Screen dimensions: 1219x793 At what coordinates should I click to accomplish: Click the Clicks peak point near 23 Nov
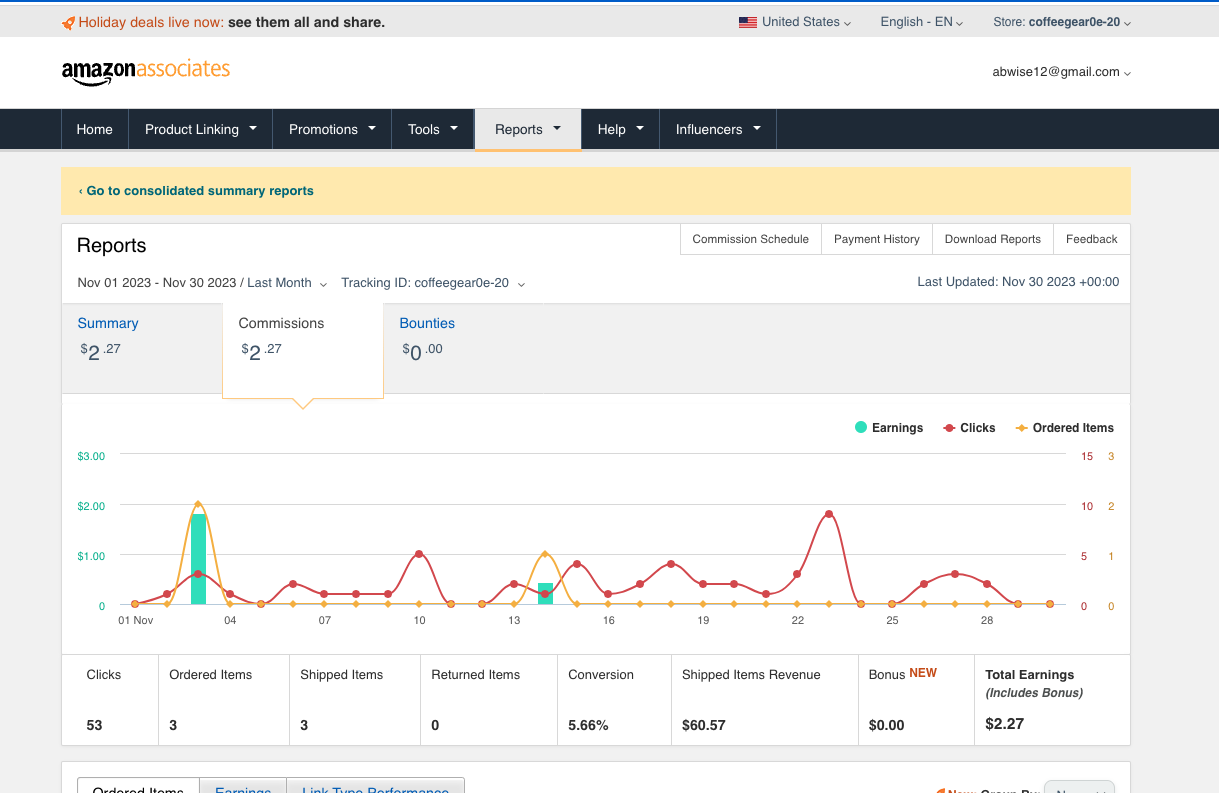click(x=829, y=514)
